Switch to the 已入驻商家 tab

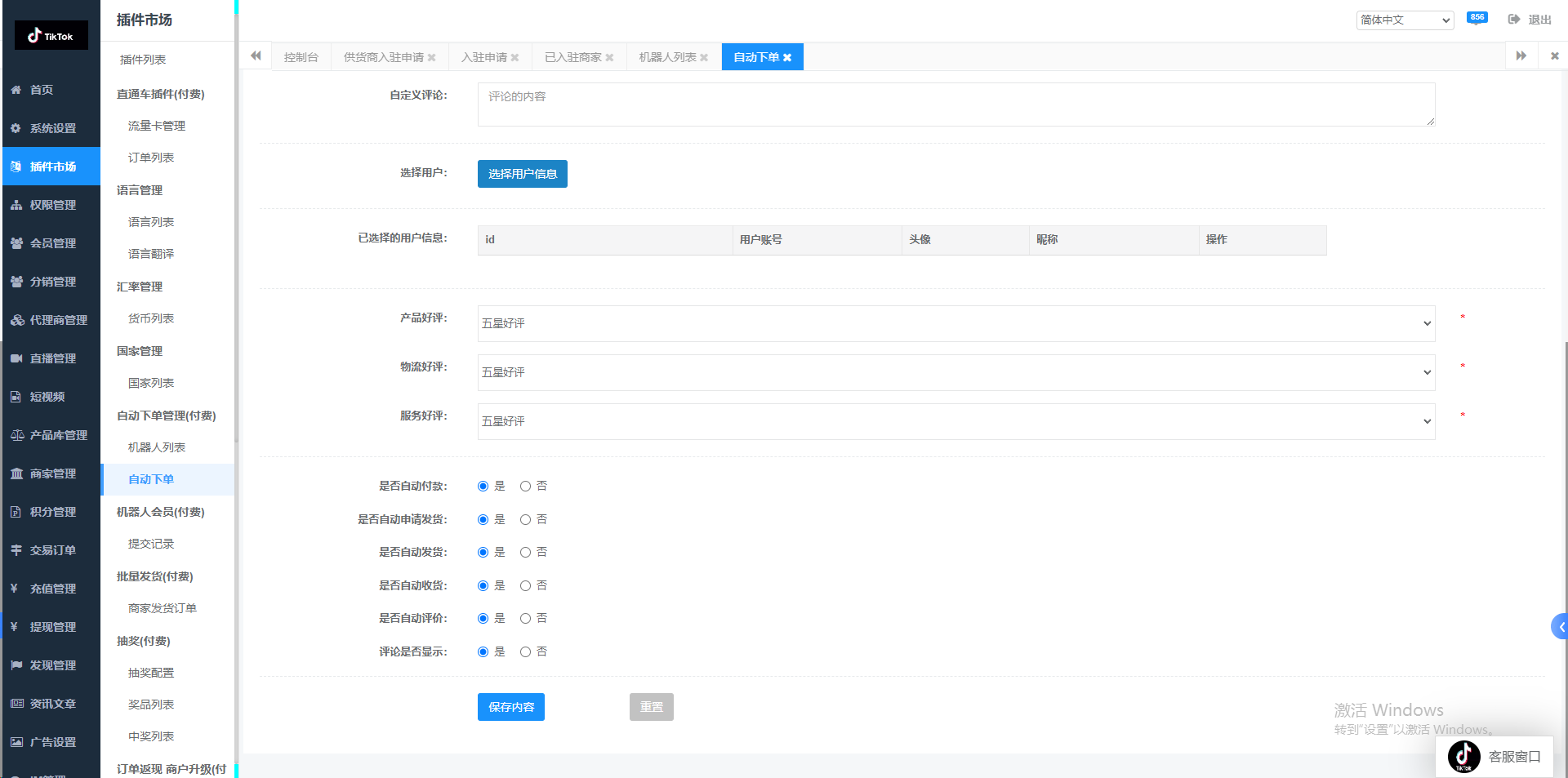pos(572,57)
